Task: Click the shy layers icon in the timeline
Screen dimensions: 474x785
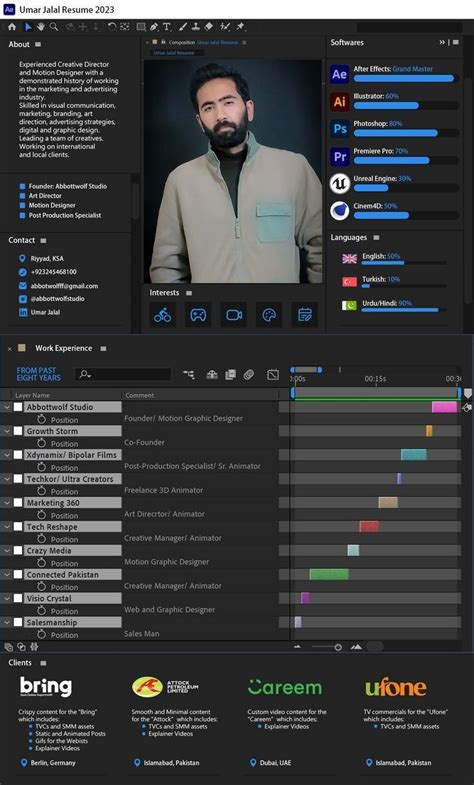Action: (x=212, y=374)
